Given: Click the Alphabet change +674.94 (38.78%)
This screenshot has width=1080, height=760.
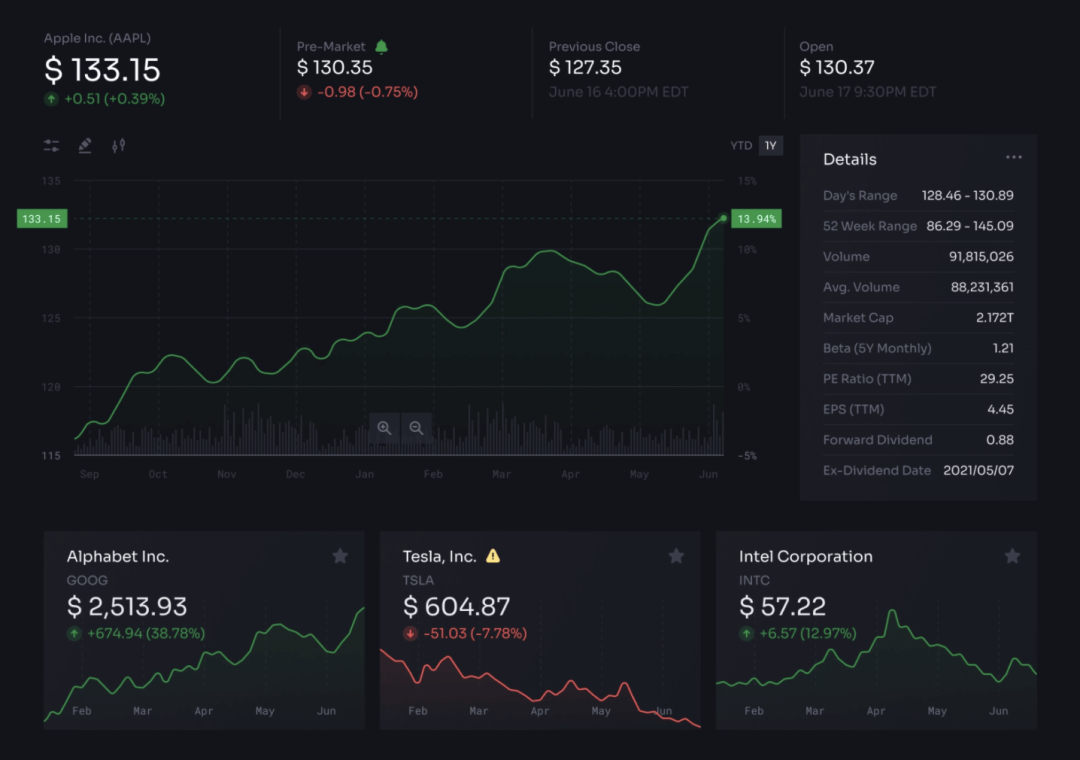Looking at the screenshot, I should [146, 633].
